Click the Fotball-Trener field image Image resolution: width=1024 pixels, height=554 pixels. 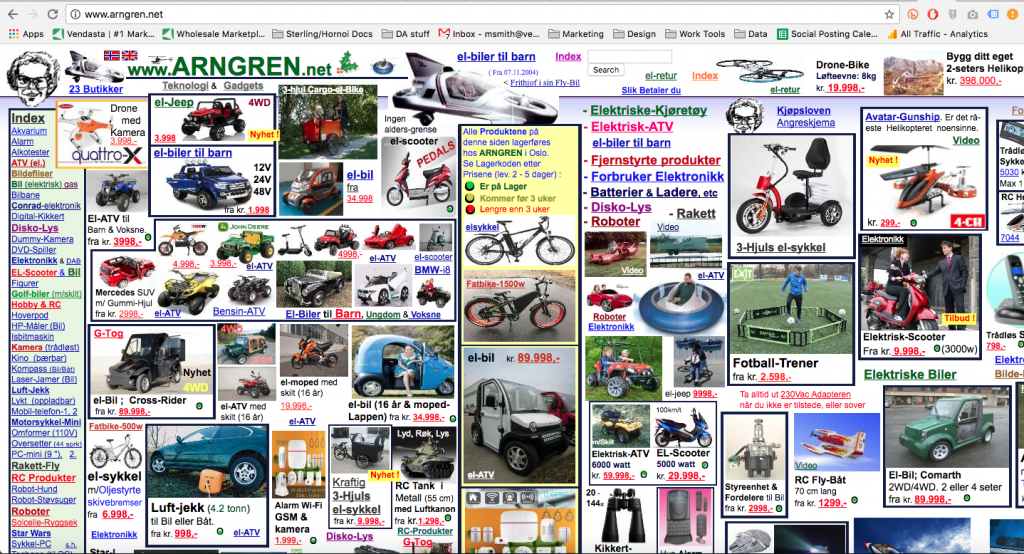click(x=791, y=308)
